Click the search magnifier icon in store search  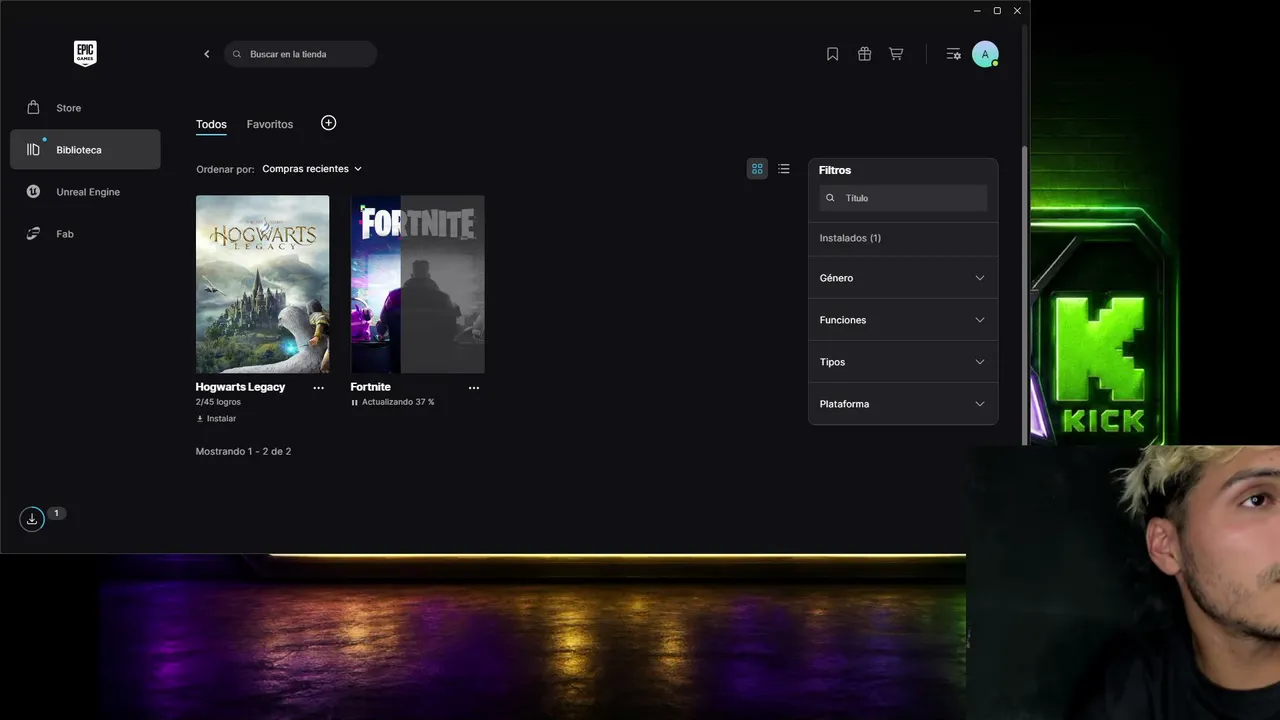point(237,54)
